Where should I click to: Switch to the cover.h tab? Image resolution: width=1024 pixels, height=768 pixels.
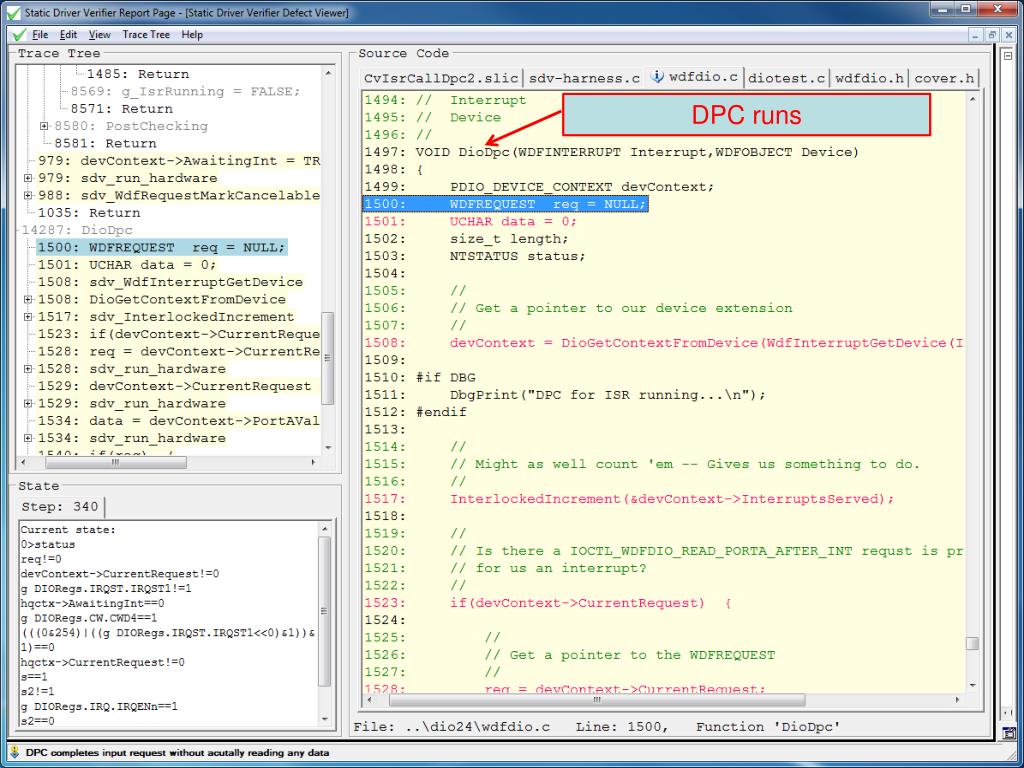(944, 78)
